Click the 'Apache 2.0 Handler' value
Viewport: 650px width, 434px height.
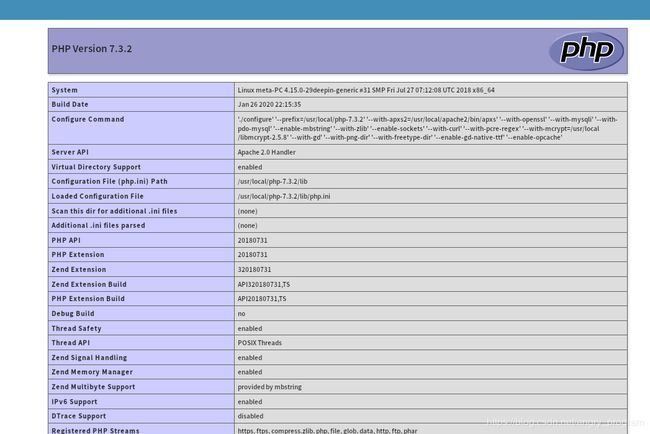click(x=267, y=152)
